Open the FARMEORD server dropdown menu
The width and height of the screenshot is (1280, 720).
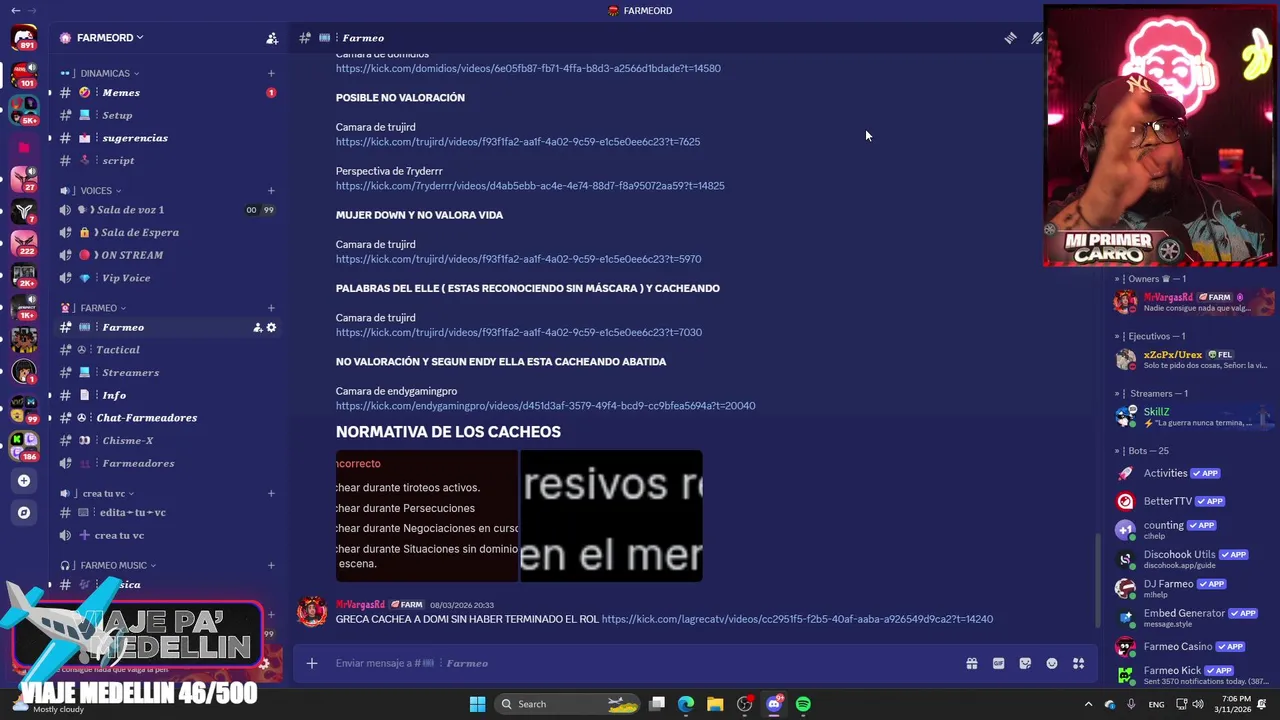[110, 38]
